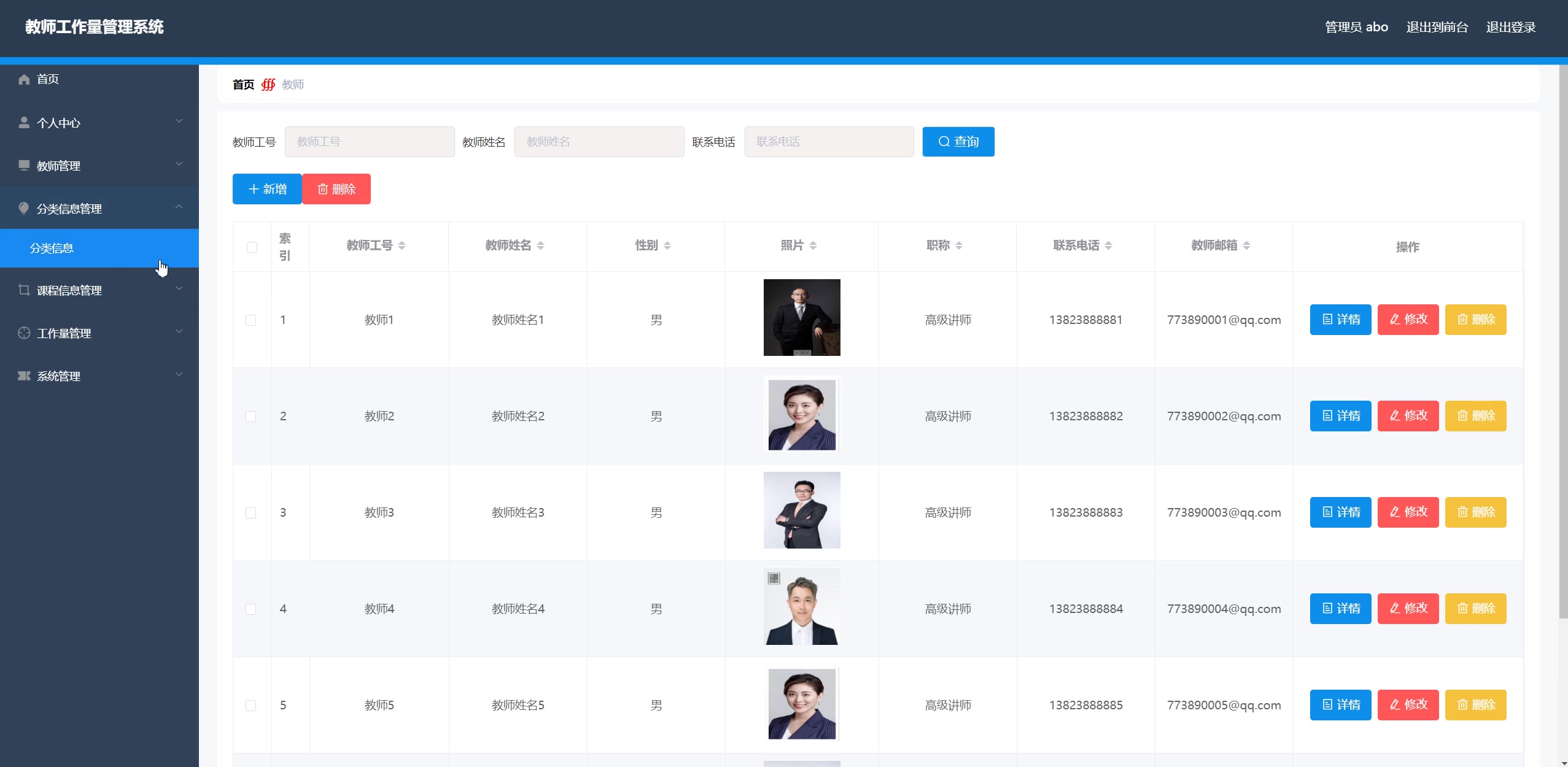
Task: Sort by 联系电话 column arrows
Action: tap(1108, 245)
